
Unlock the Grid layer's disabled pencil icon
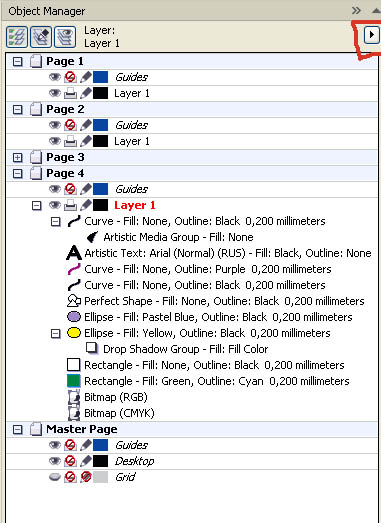tap(86, 477)
